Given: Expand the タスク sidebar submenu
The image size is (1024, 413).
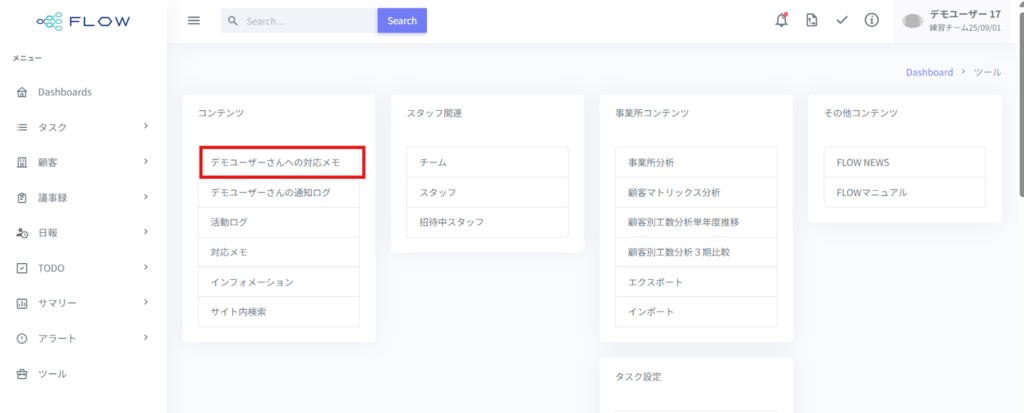Looking at the screenshot, I should click(145, 127).
